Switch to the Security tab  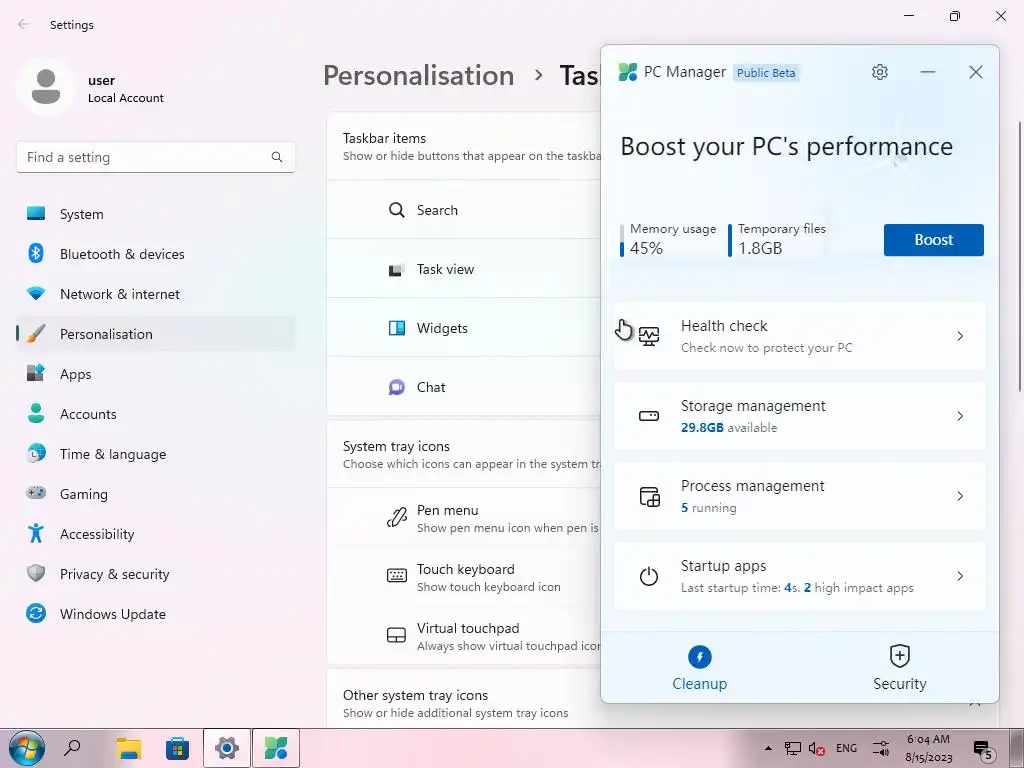899,667
